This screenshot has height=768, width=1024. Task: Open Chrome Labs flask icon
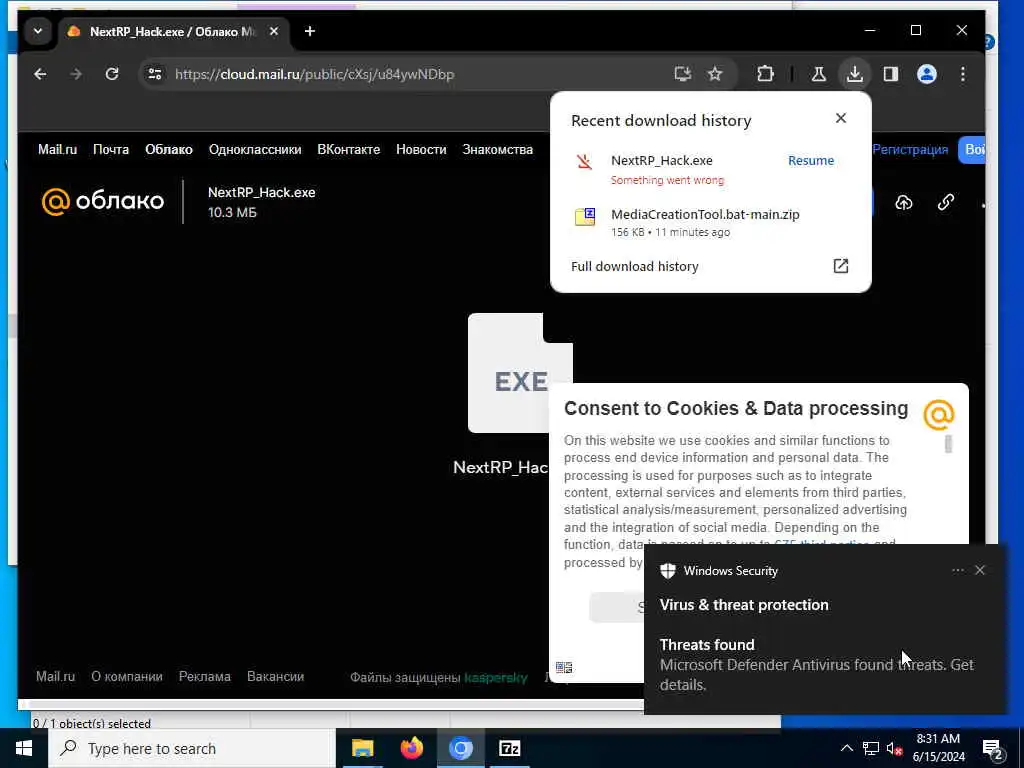point(818,74)
